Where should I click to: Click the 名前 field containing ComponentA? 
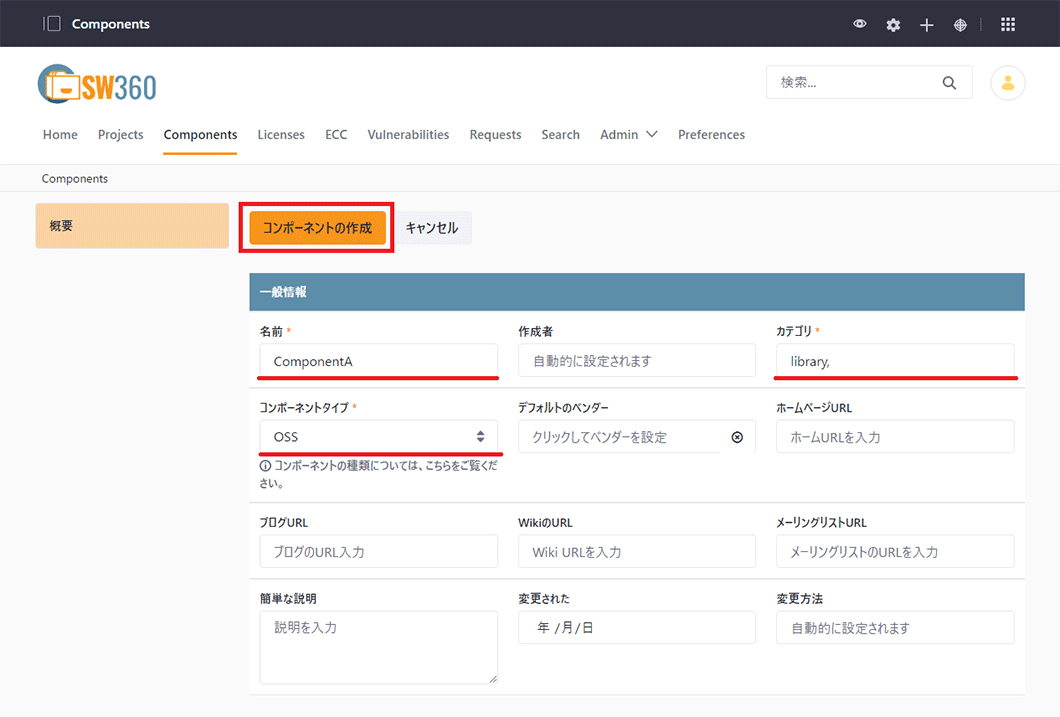[x=378, y=361]
